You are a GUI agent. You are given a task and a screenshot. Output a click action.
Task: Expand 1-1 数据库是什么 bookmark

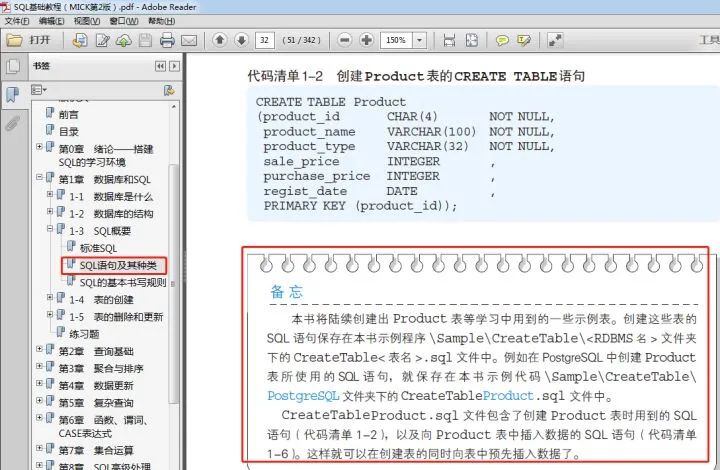50,194
